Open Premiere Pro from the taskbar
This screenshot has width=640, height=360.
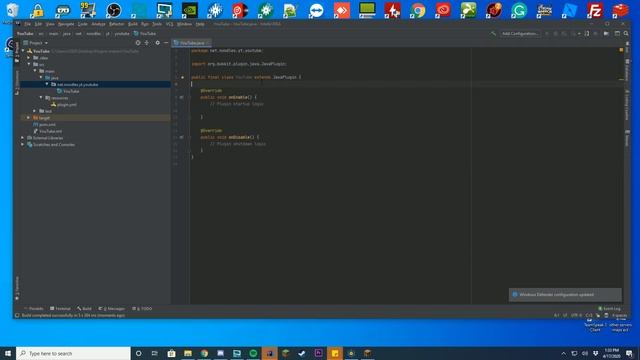point(318,353)
